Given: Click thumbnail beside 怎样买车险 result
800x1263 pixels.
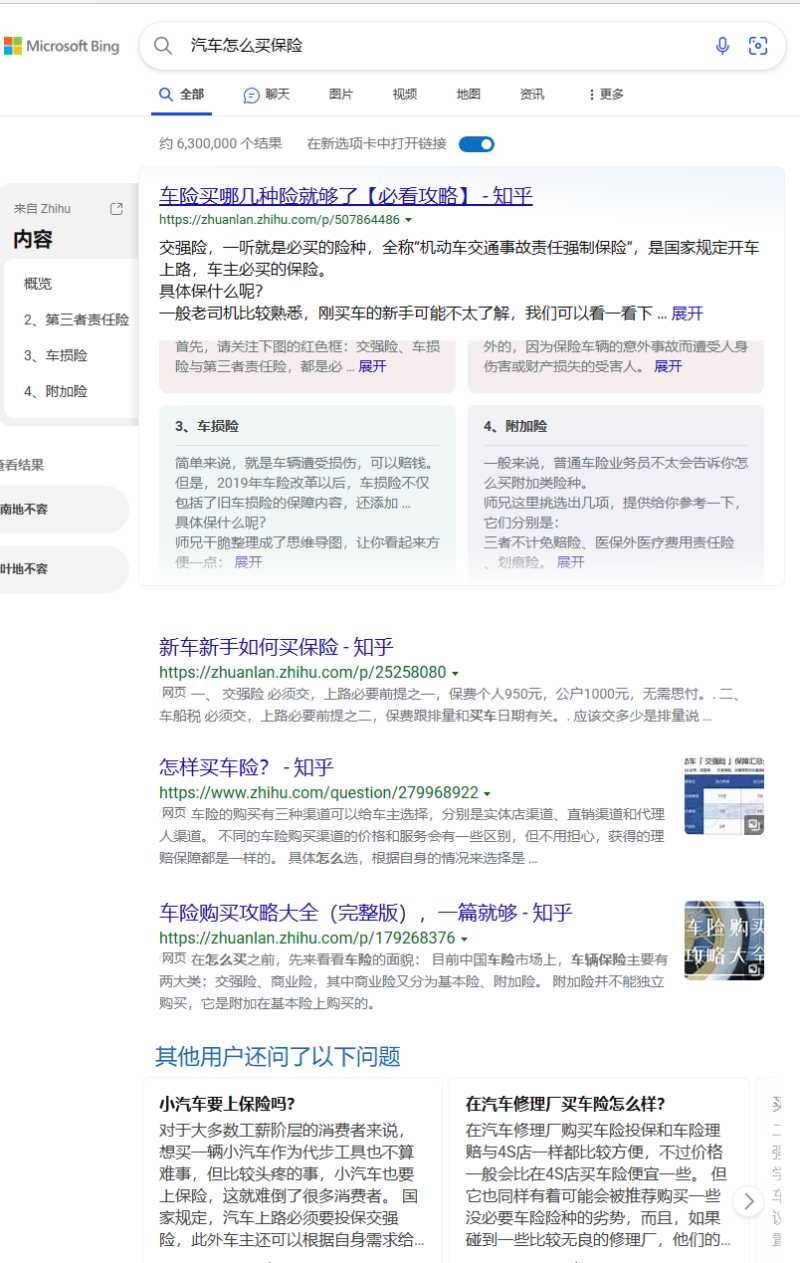Looking at the screenshot, I should 724,795.
